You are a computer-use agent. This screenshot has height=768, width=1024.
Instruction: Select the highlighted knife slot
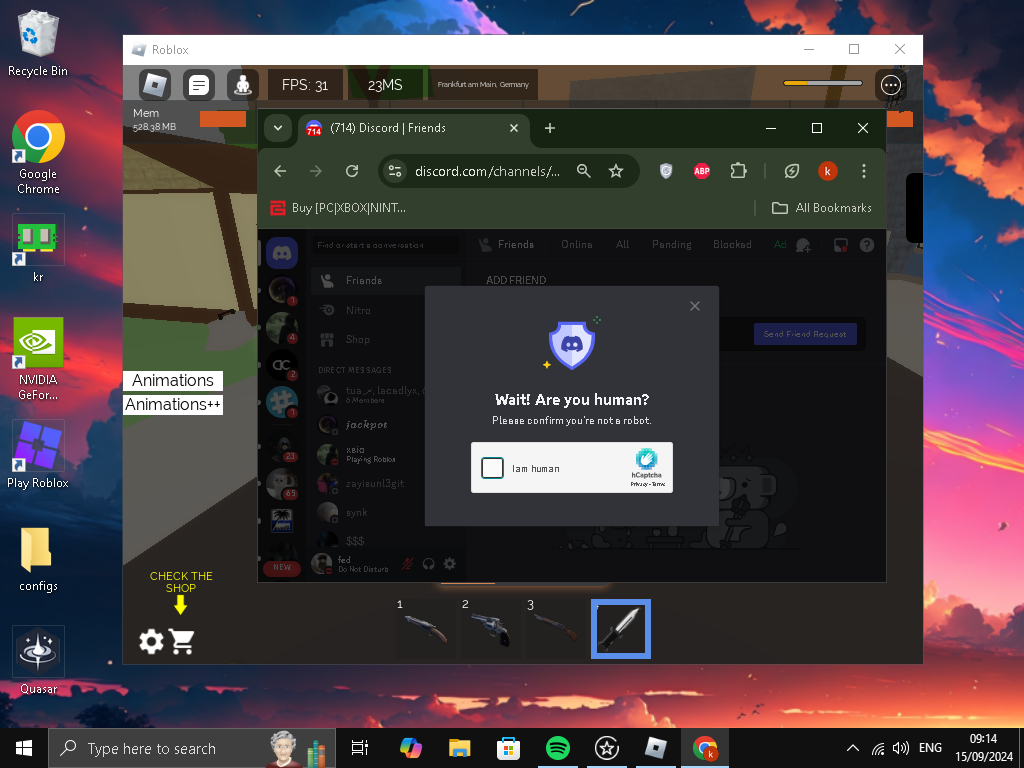(621, 629)
